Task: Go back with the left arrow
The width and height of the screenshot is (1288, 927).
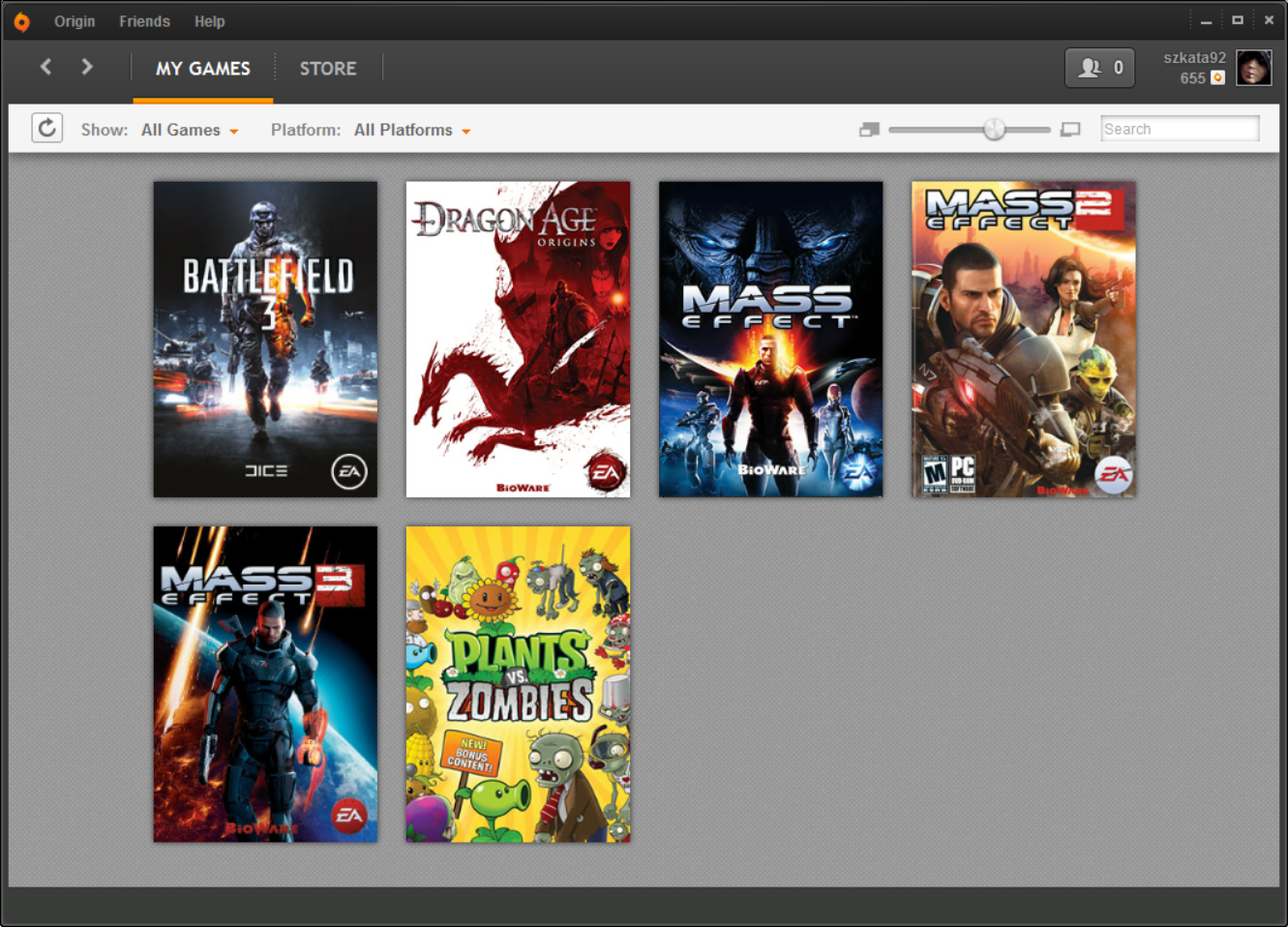Action: 45,67
